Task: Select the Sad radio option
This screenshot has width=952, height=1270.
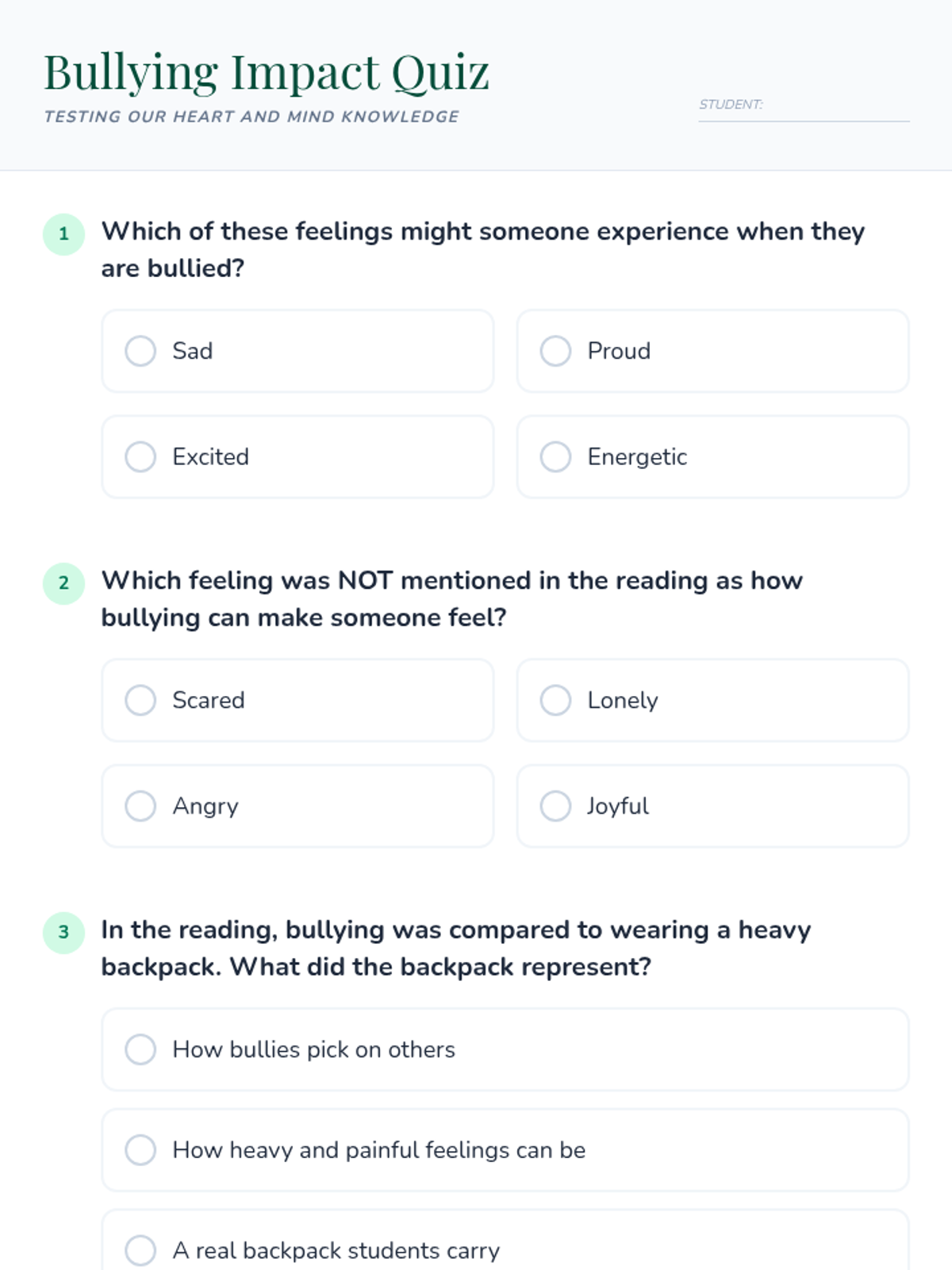Action: (140, 351)
